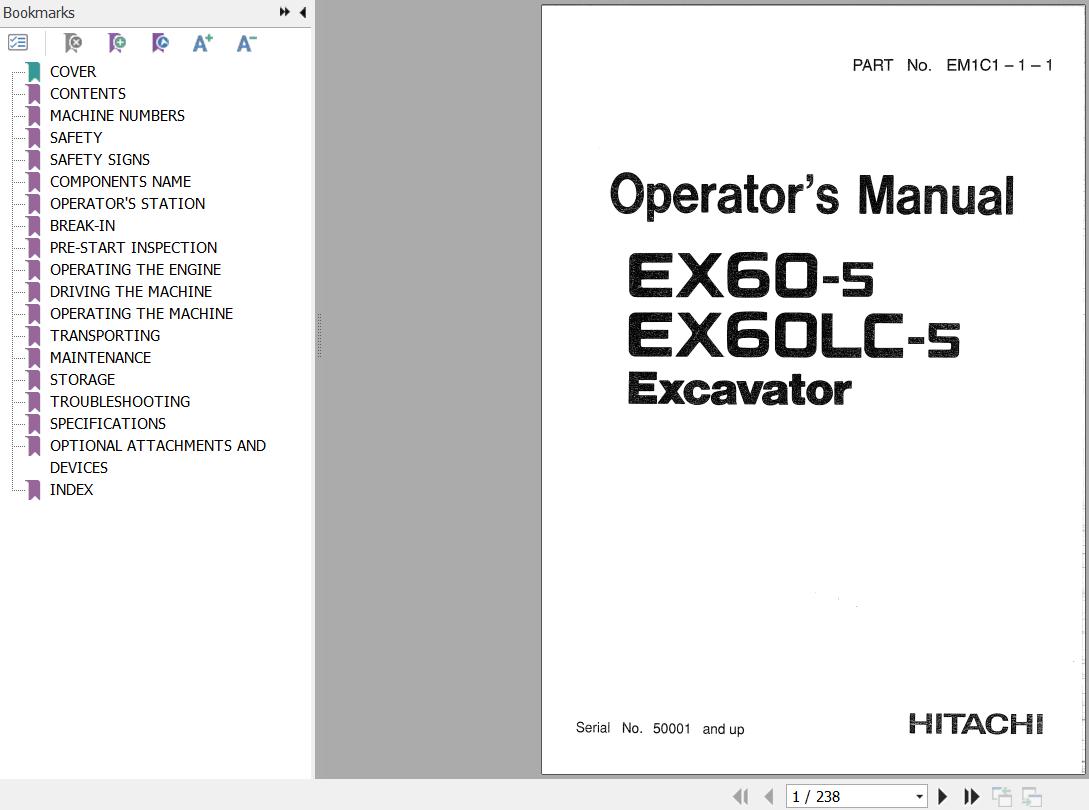The image size is (1089, 810).
Task: Click the EX60LC-5 model heading
Action: click(x=794, y=336)
